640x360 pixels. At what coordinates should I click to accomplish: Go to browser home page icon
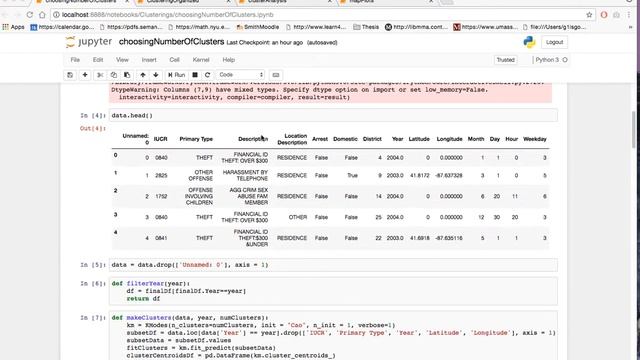42,15
